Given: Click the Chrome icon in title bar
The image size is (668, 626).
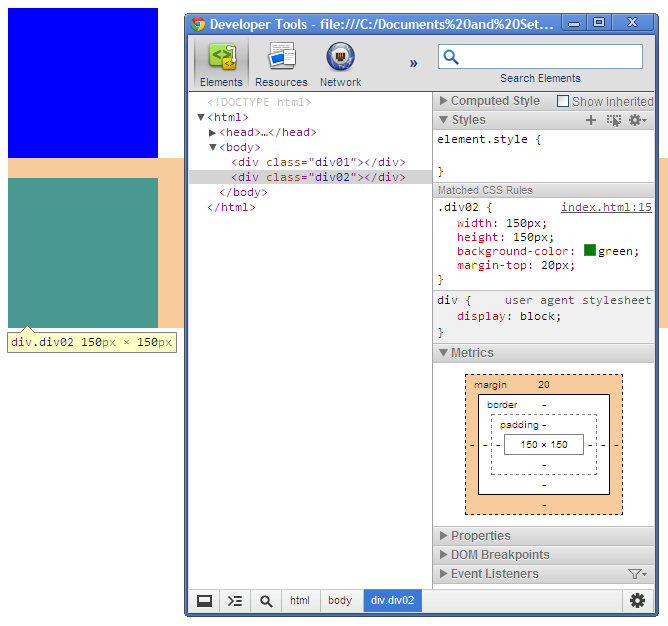Looking at the screenshot, I should [x=198, y=24].
